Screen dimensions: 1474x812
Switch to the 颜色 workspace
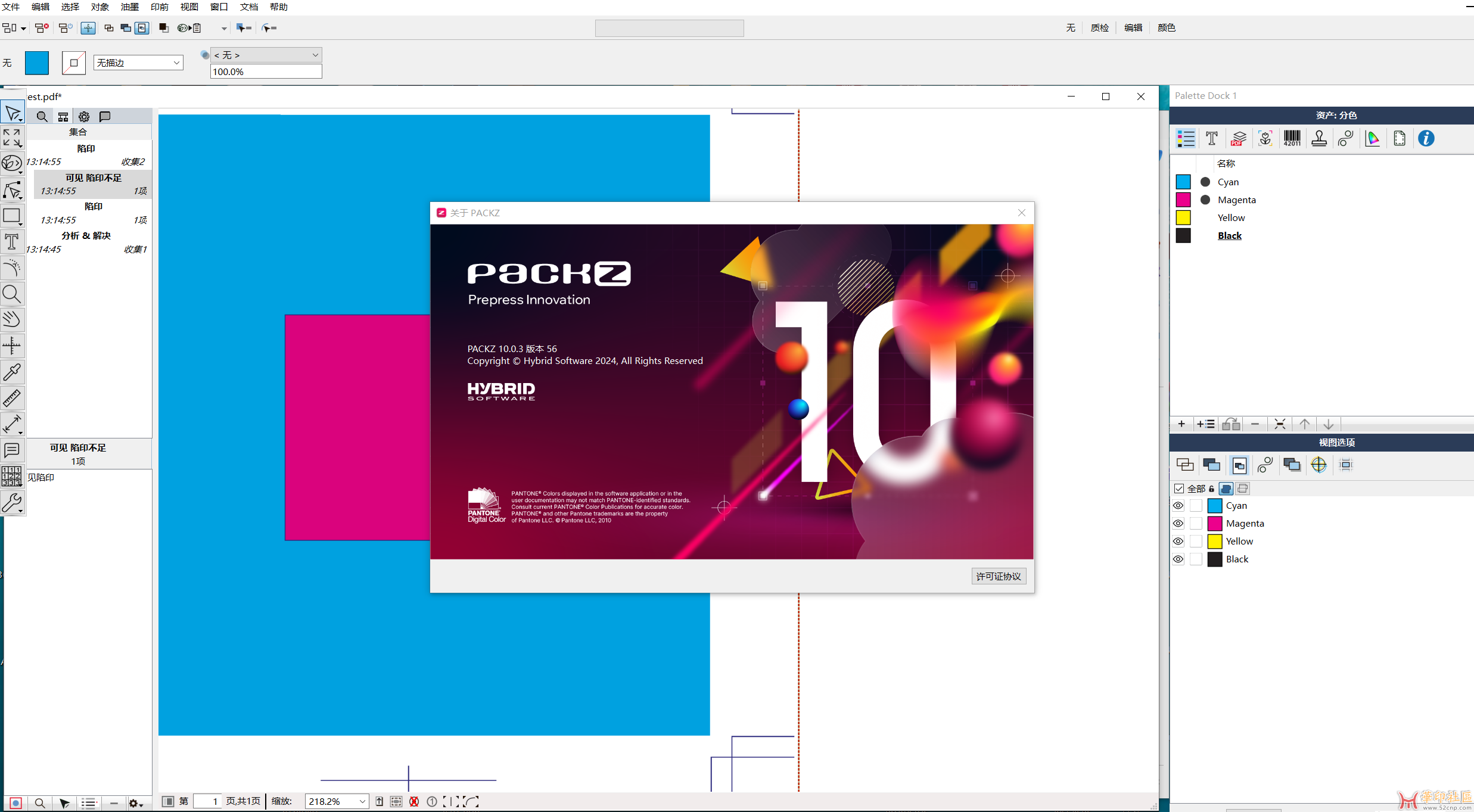pos(1166,27)
